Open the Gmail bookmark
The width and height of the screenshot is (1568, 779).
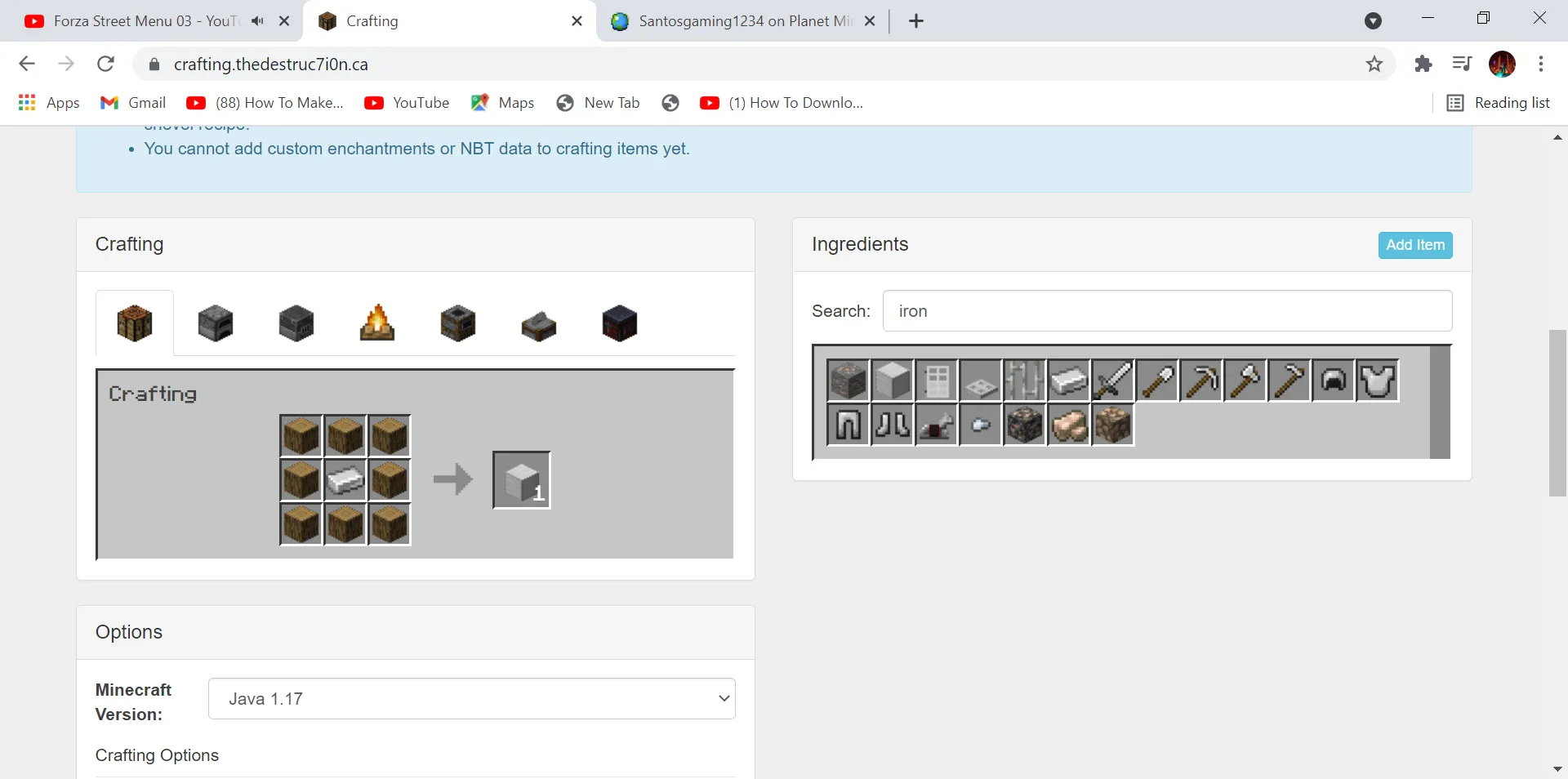132,103
